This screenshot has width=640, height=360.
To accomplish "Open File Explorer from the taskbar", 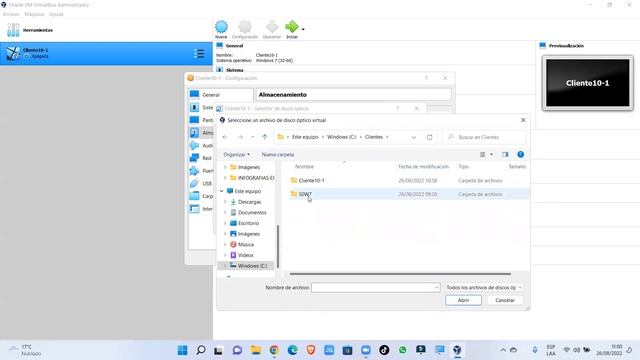I will click(256, 350).
